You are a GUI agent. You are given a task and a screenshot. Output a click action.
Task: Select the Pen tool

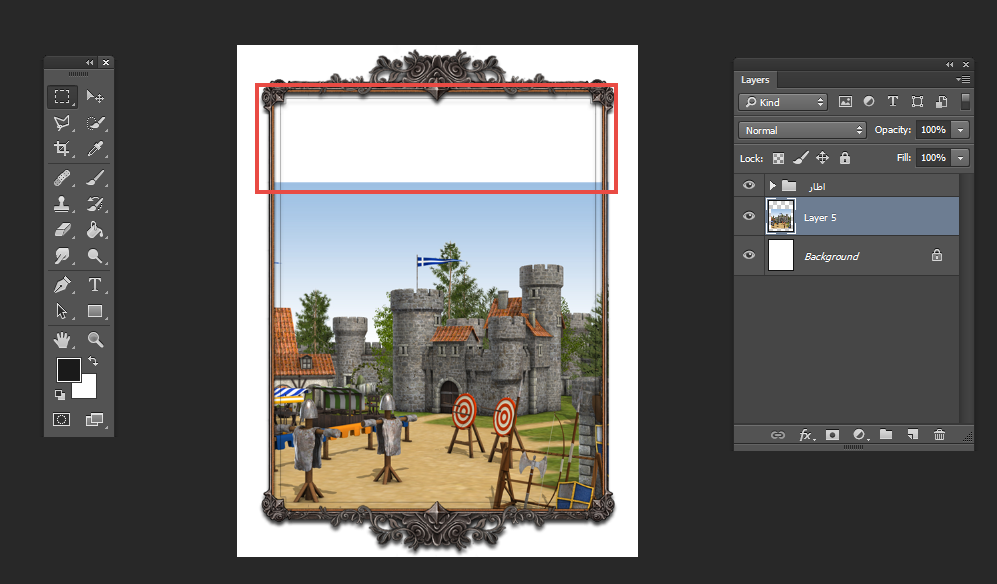62,284
